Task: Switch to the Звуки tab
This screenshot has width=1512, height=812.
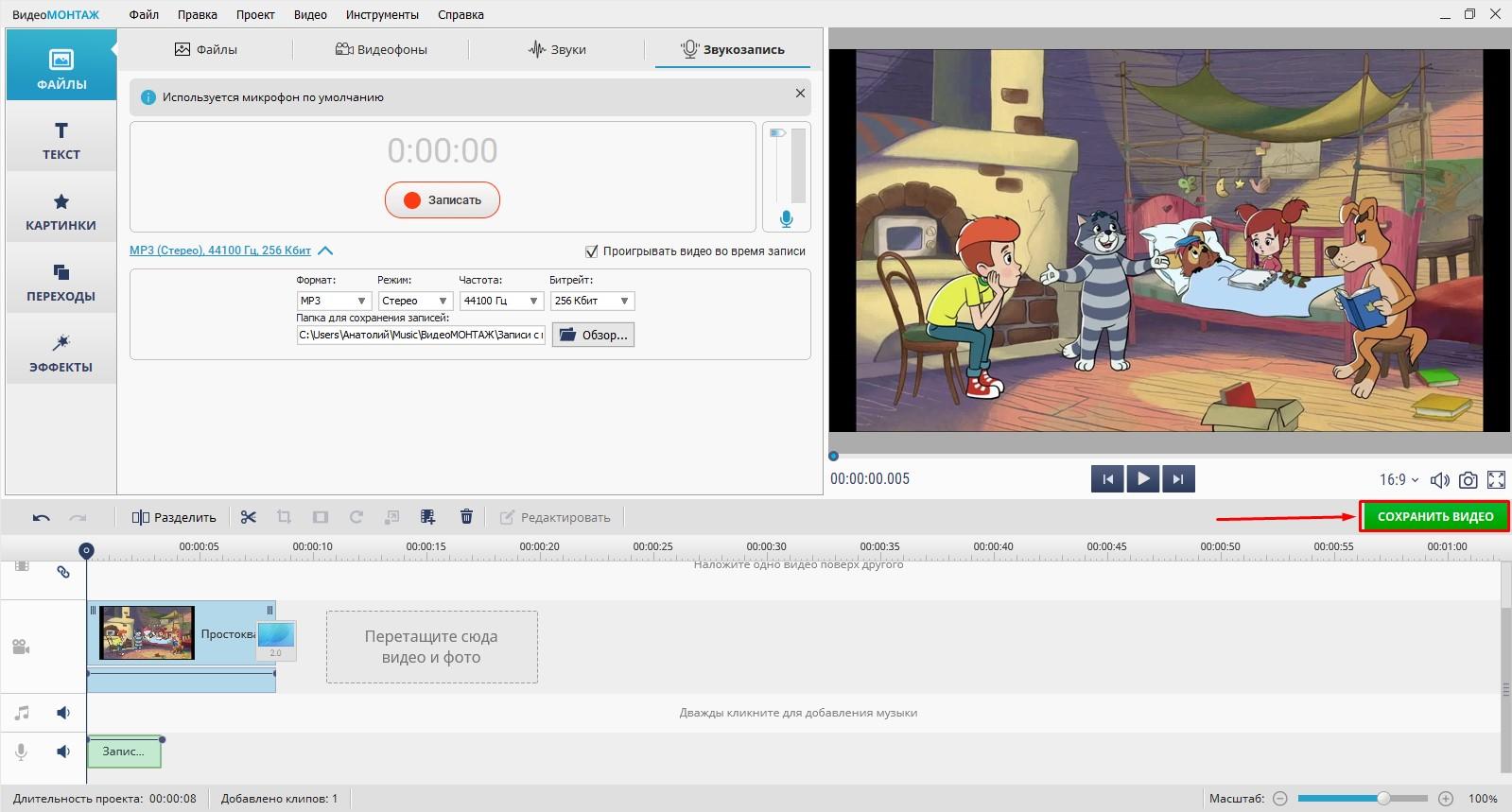Action: tap(557, 49)
